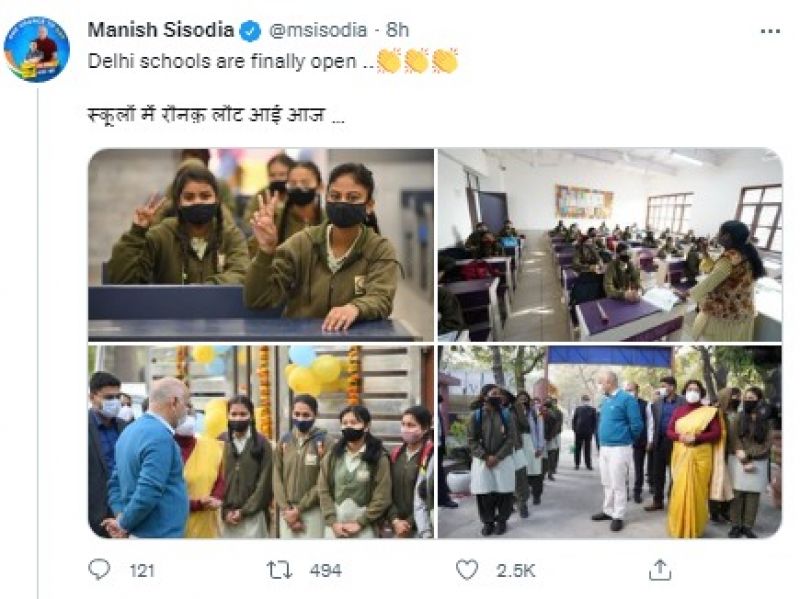Open the @msisodia handle link
The image size is (800, 599).
pyautogui.click(x=319, y=31)
